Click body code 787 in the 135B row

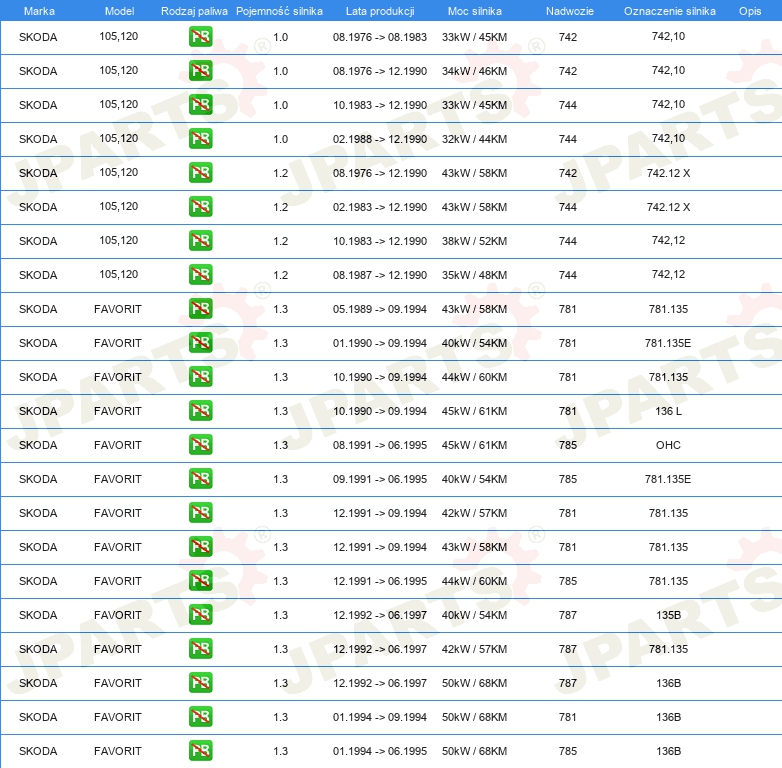click(x=568, y=615)
